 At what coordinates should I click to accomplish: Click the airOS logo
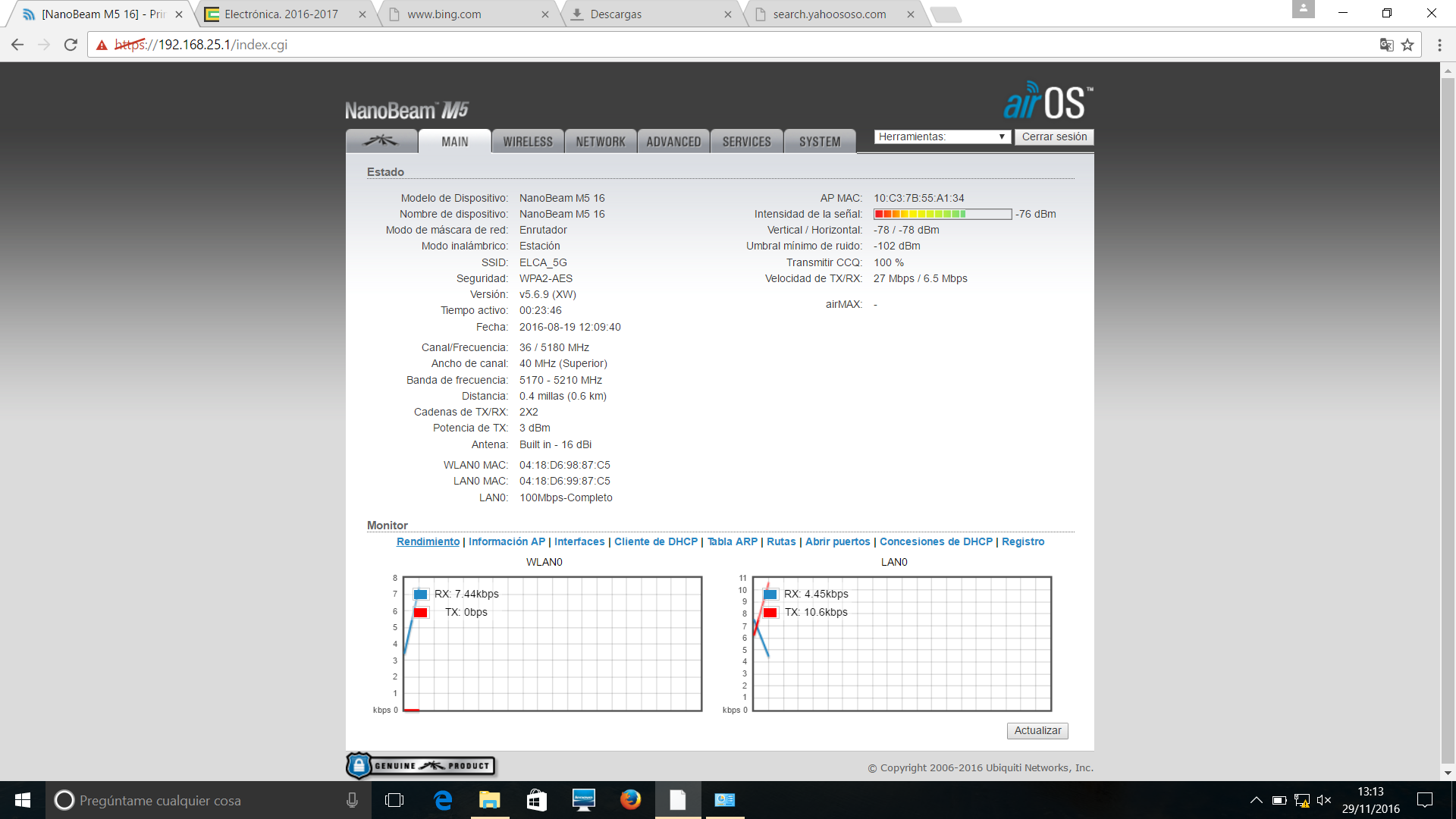point(1048,101)
